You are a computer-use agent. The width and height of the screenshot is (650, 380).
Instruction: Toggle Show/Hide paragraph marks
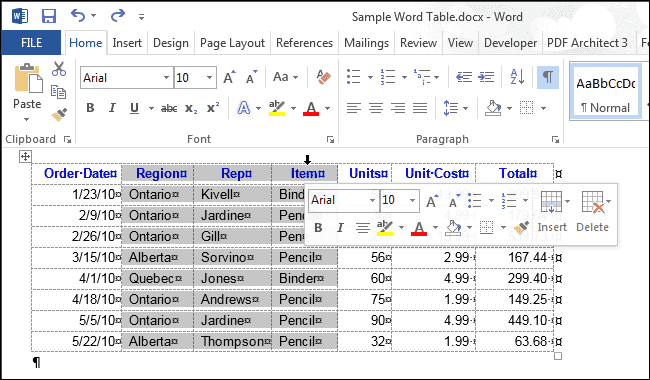548,77
